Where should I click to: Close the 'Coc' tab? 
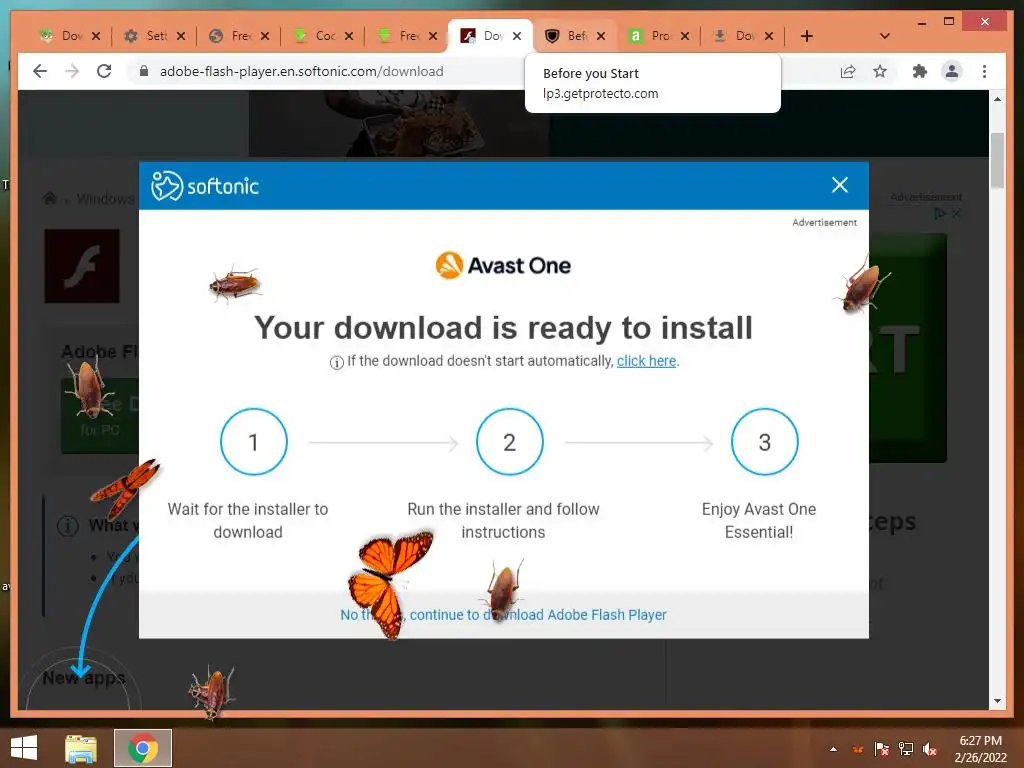[x=349, y=36]
